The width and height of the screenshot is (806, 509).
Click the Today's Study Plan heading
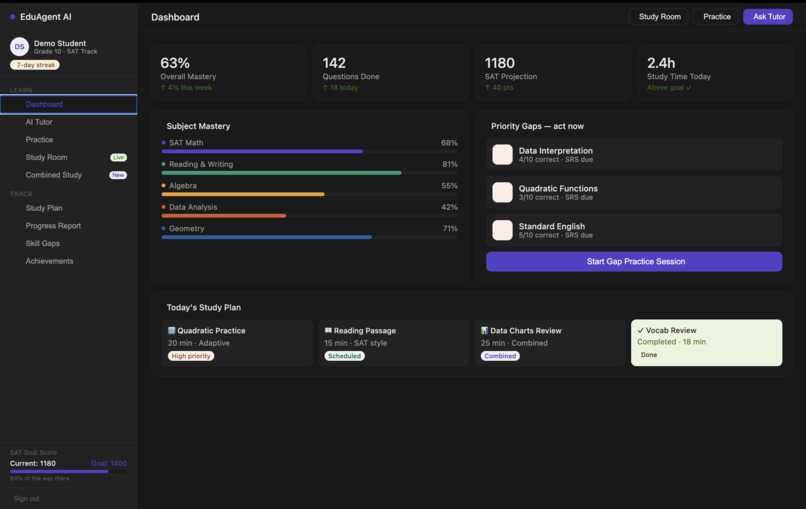click(x=204, y=307)
